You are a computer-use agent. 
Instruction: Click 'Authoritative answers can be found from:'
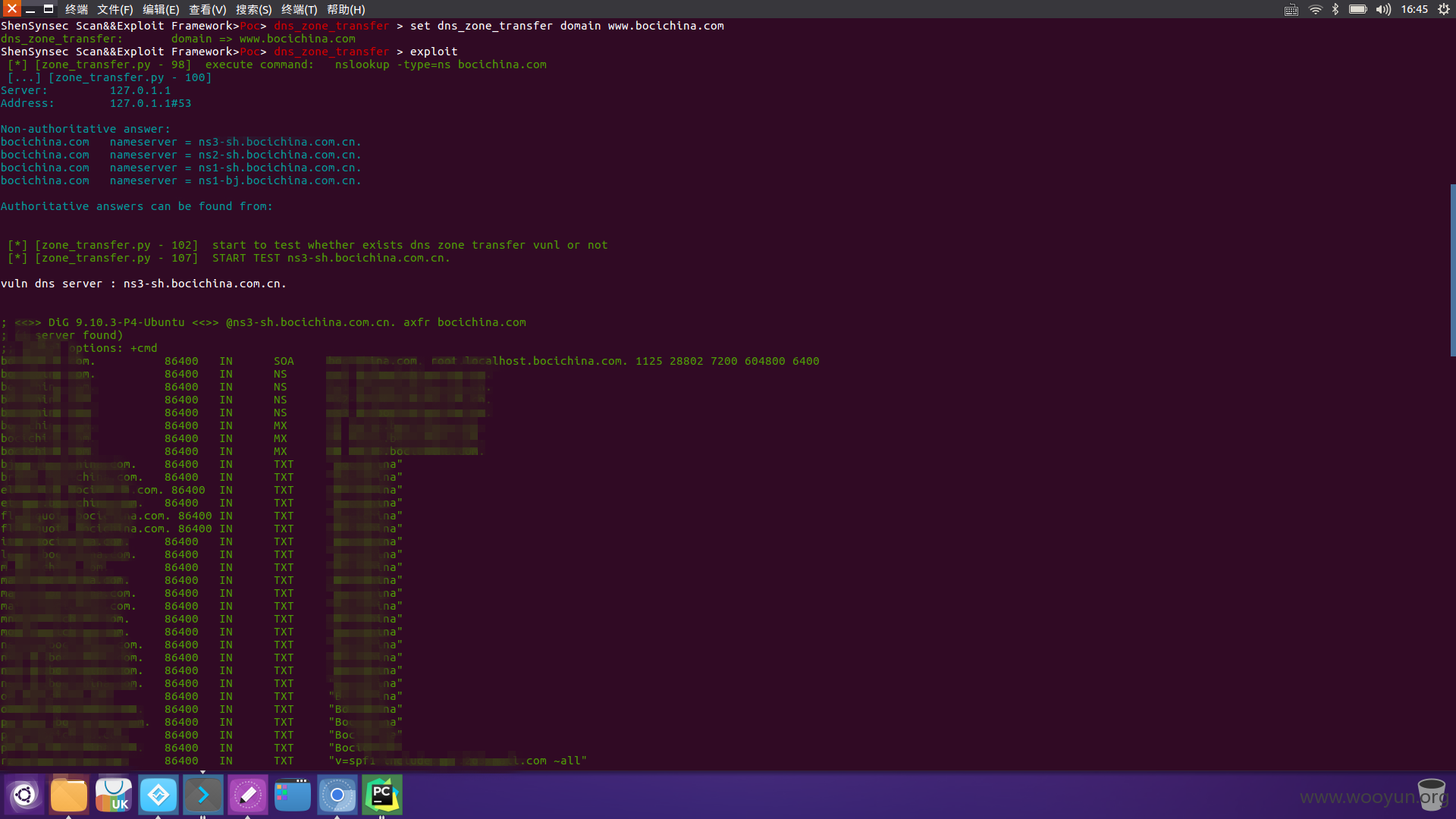coord(136,206)
